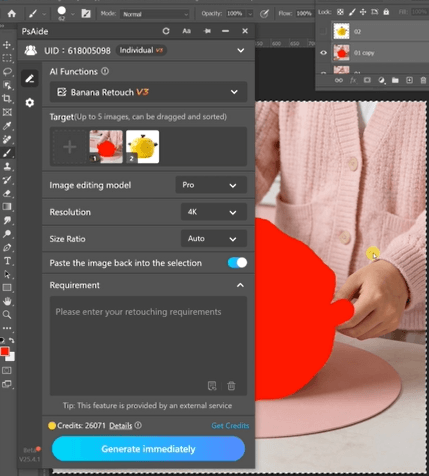Open the Size Ratio Auto dropdown
The width and height of the screenshot is (429, 476).
pyautogui.click(x=214, y=239)
